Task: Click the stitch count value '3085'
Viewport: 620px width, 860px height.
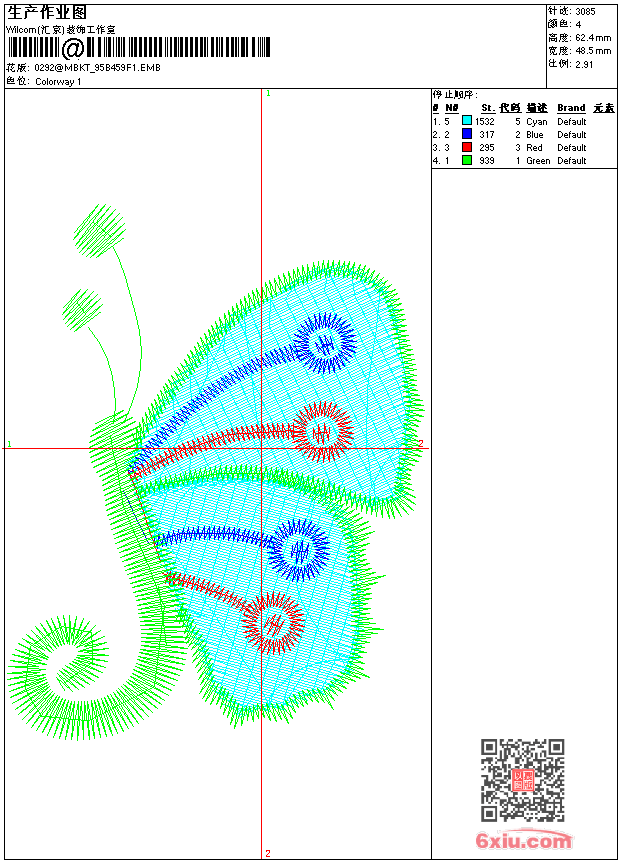Action: [x=585, y=12]
